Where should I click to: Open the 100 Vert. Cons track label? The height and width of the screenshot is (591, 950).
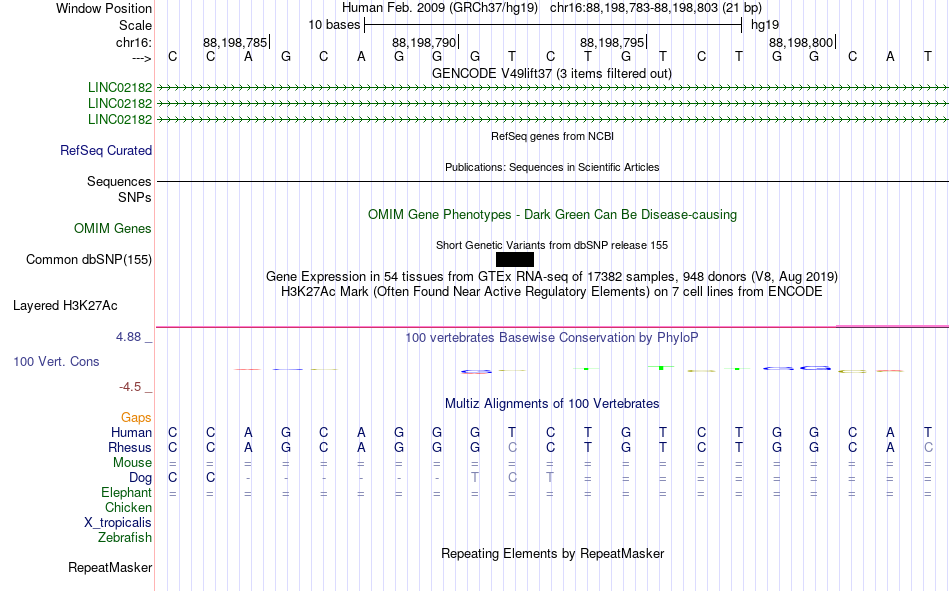pyautogui.click(x=56, y=361)
